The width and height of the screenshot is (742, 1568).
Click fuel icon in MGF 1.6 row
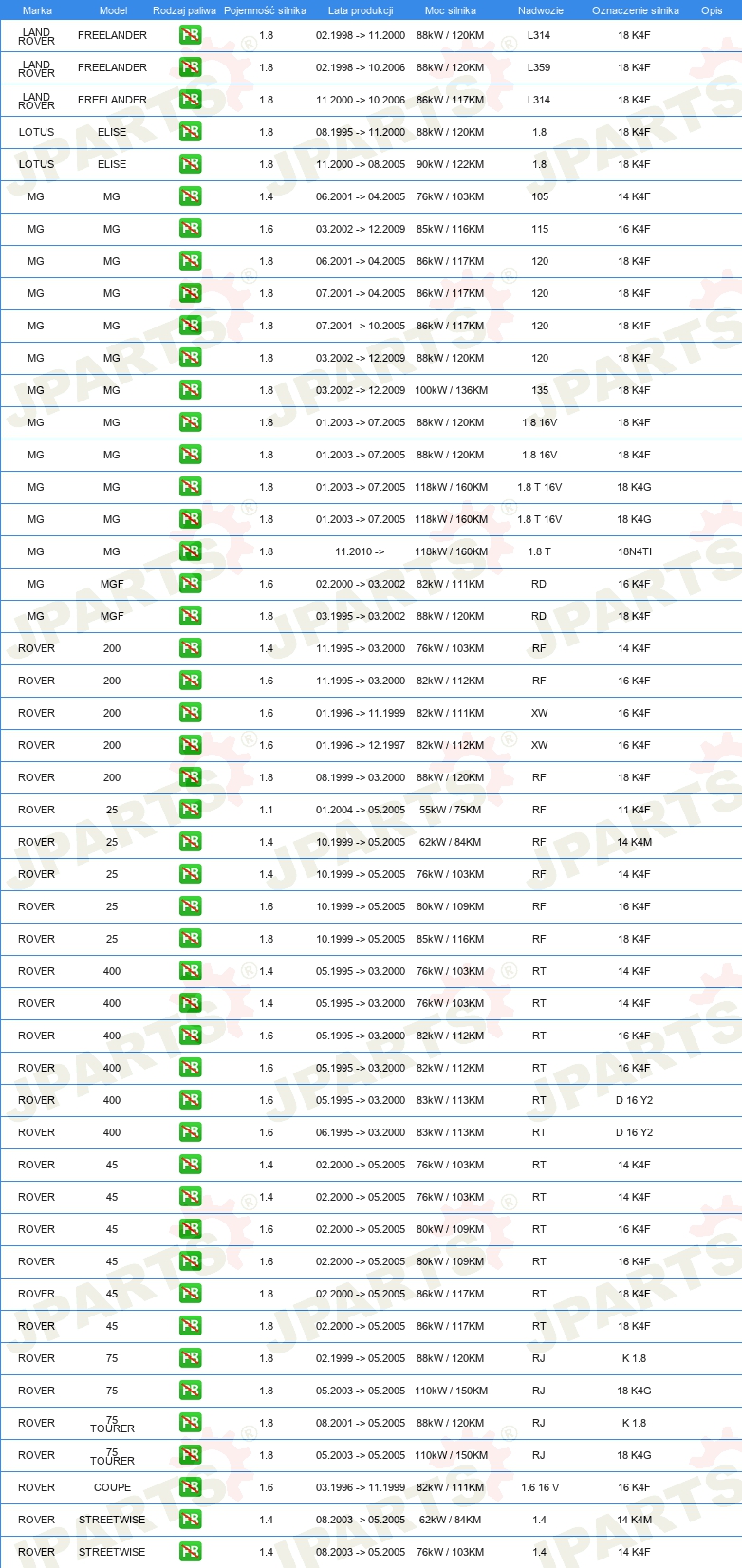(191, 584)
